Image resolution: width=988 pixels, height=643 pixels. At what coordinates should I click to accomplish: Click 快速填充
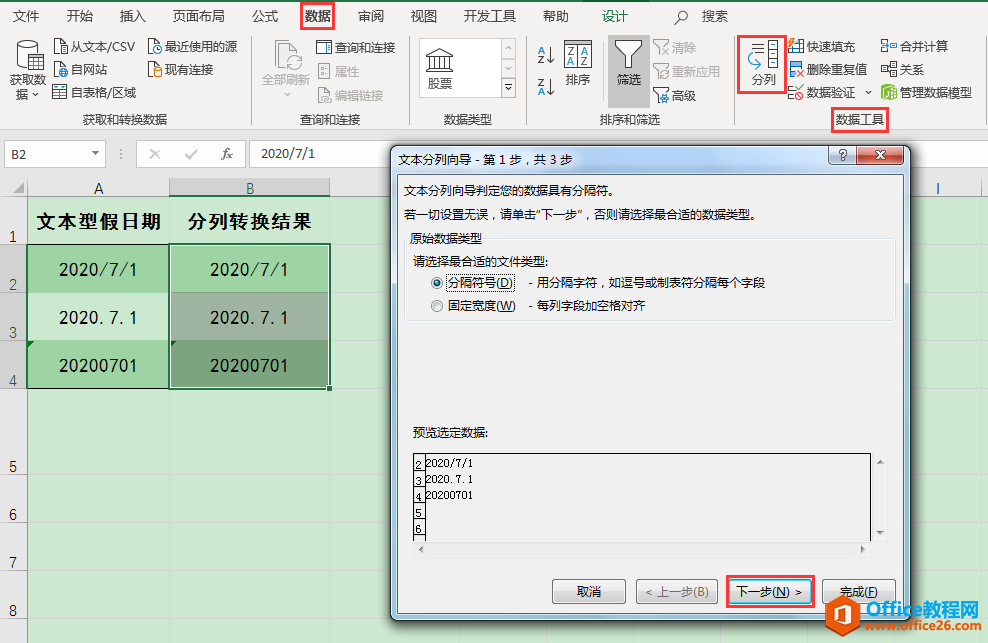click(x=822, y=46)
